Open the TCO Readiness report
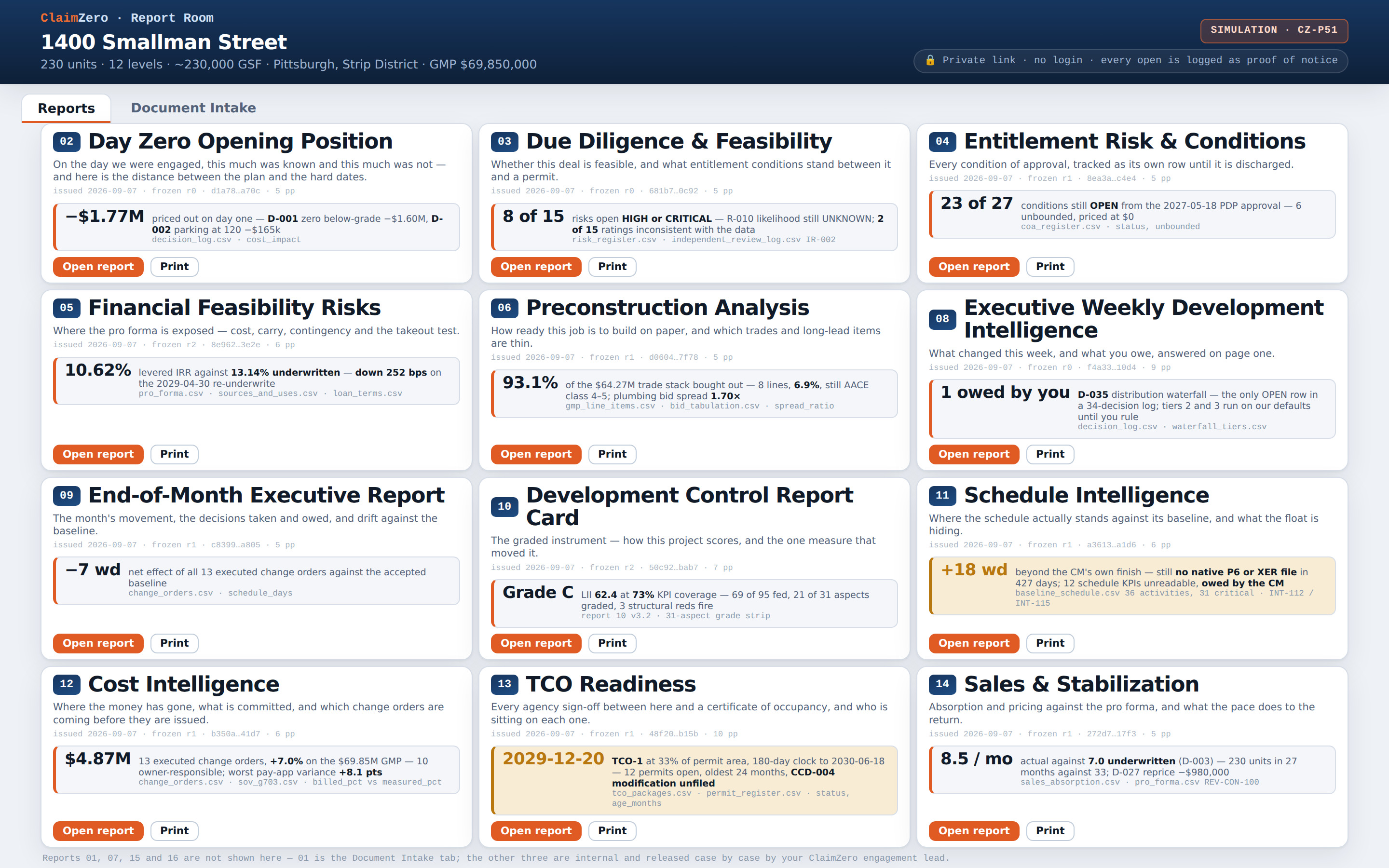The height and width of the screenshot is (868, 1389). pos(536,831)
